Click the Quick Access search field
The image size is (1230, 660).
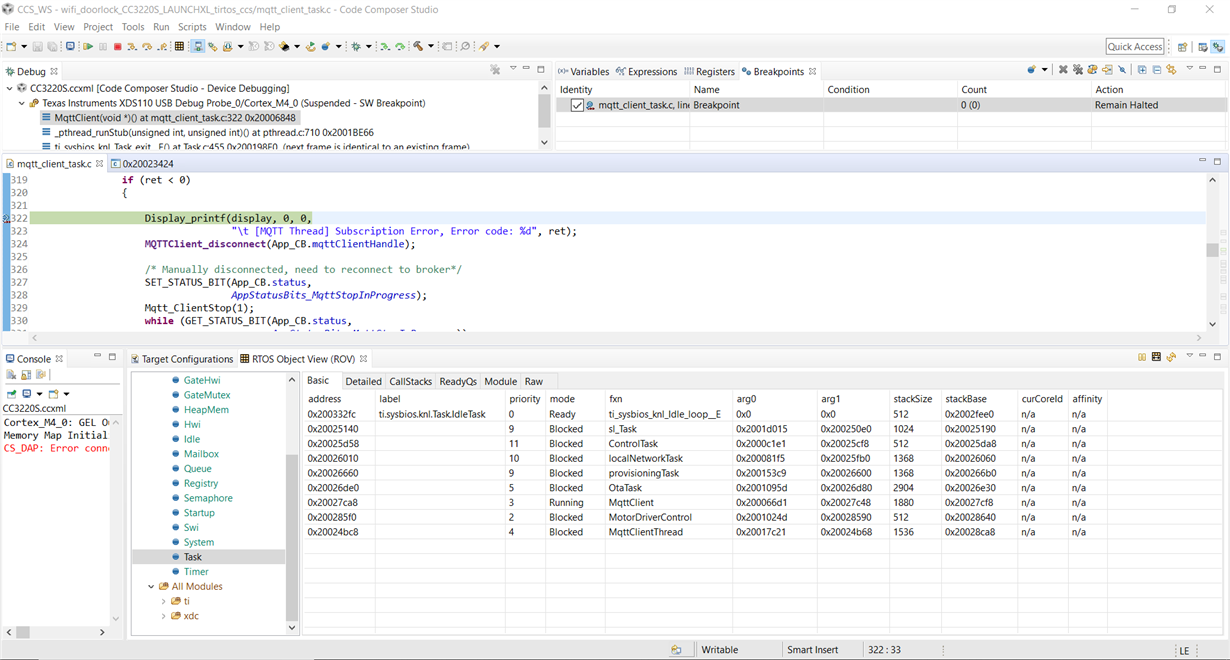click(x=1135, y=47)
